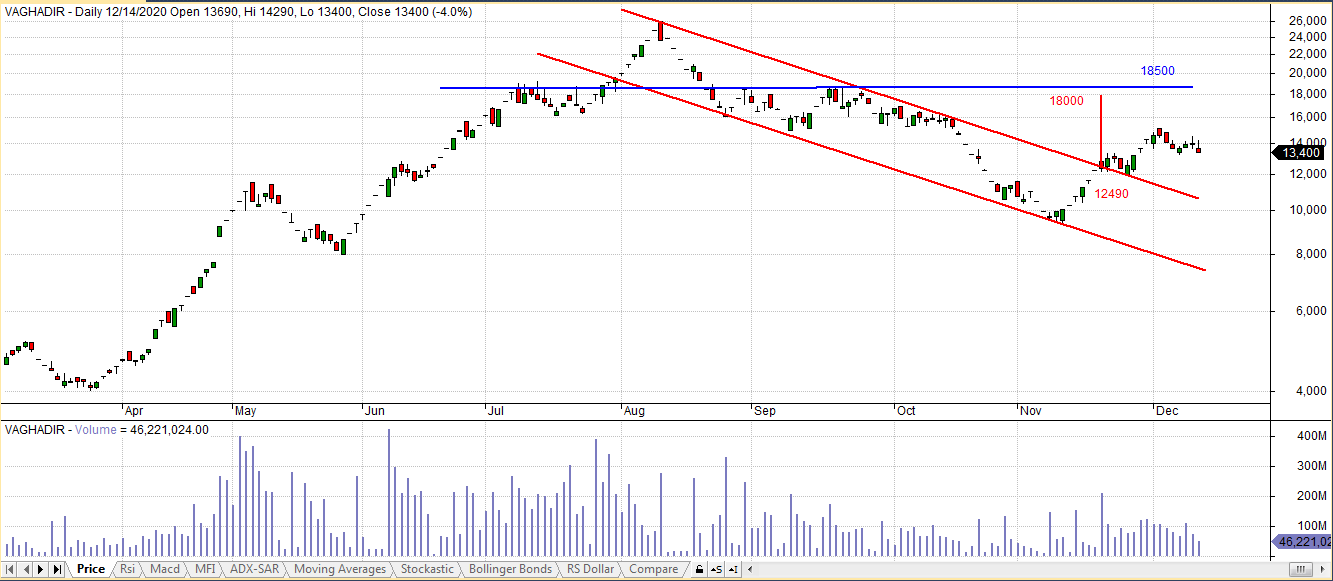1333x581 pixels.
Task: Toggle the chart lock padlock icon
Action: point(699,569)
